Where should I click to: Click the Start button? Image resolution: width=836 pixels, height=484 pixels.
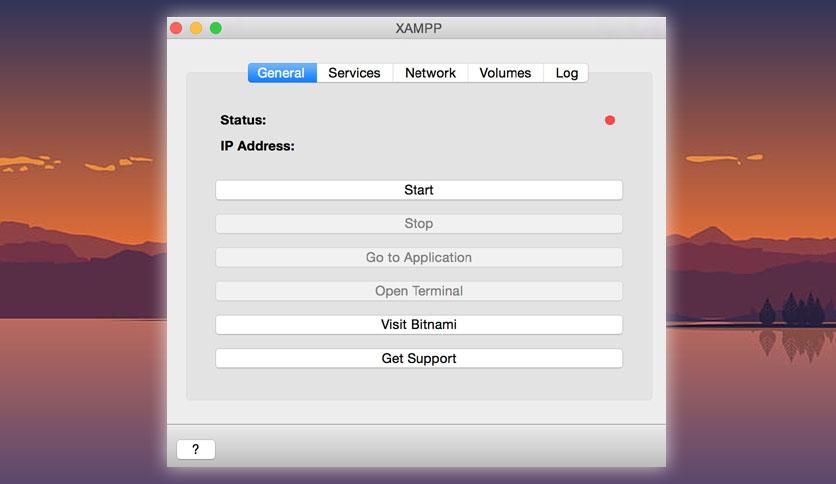419,190
